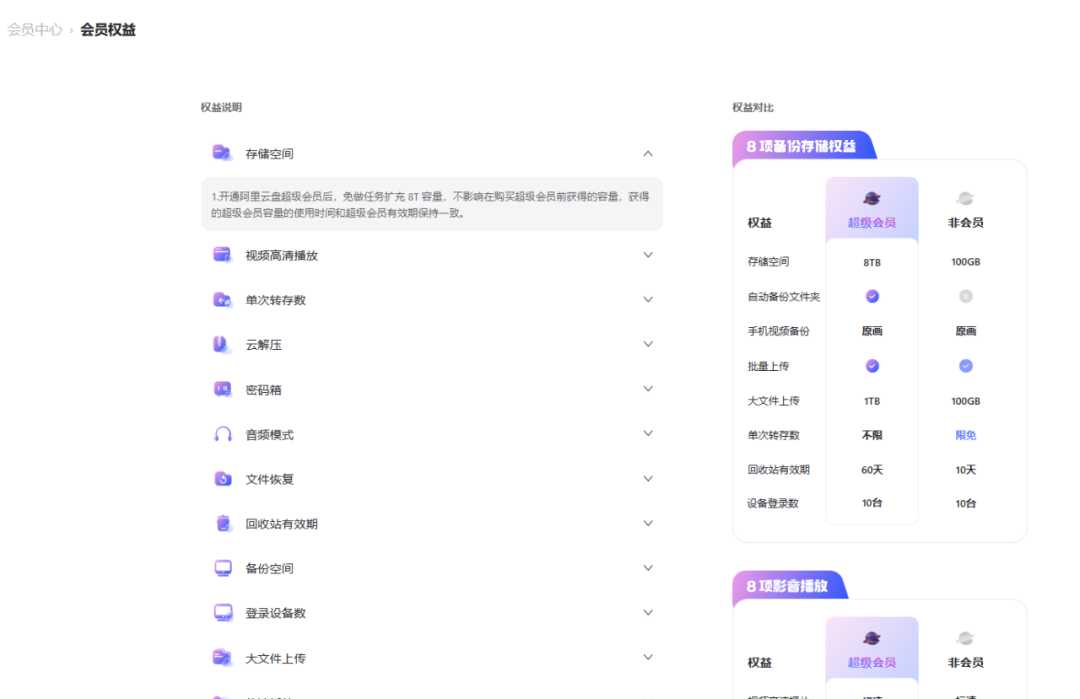Image resolution: width=1080 pixels, height=699 pixels.
Task: Click the 权益对比 heading
Action: pyautogui.click(x=753, y=107)
